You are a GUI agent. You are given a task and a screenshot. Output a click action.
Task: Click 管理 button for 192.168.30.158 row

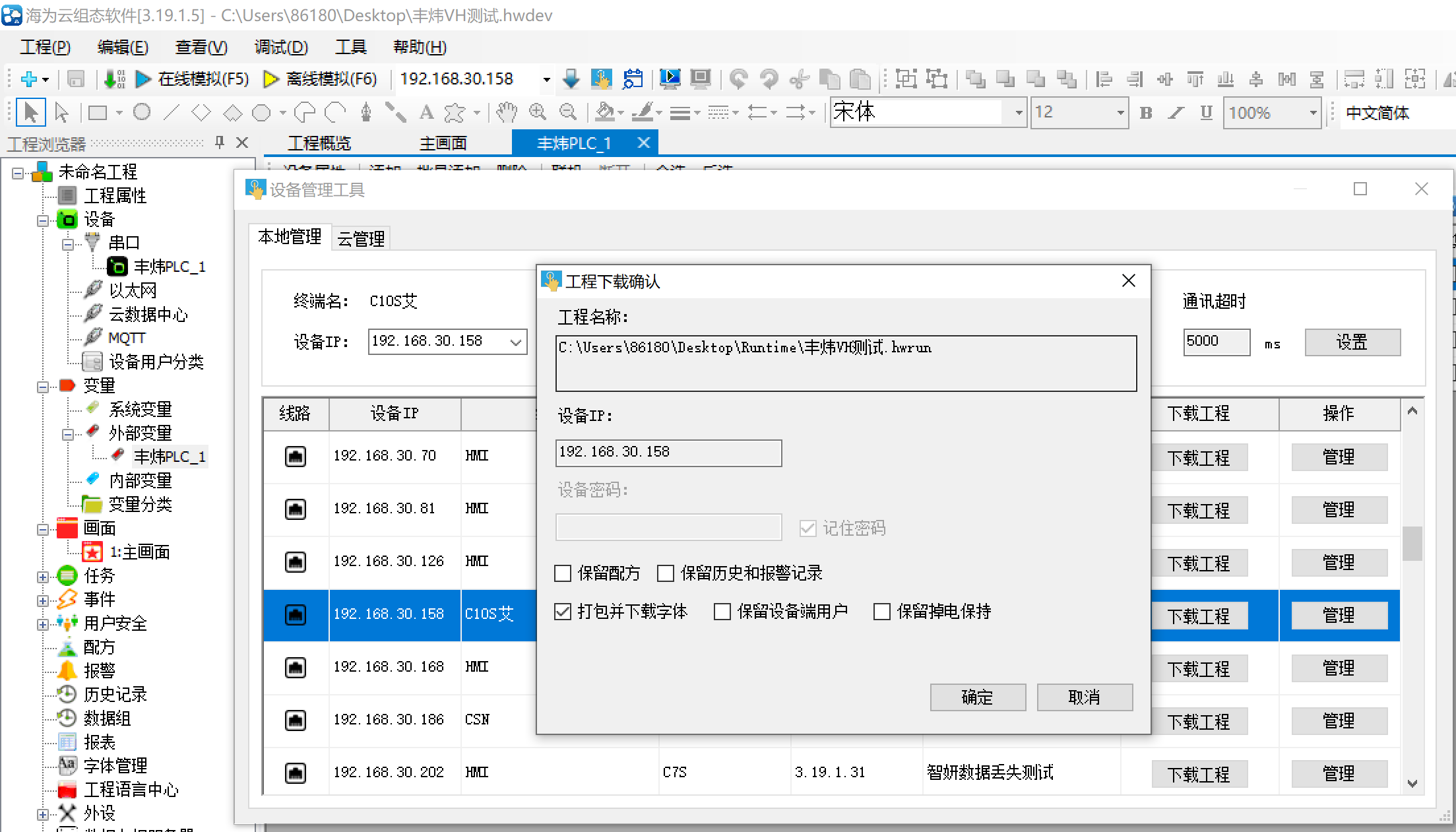coord(1339,616)
